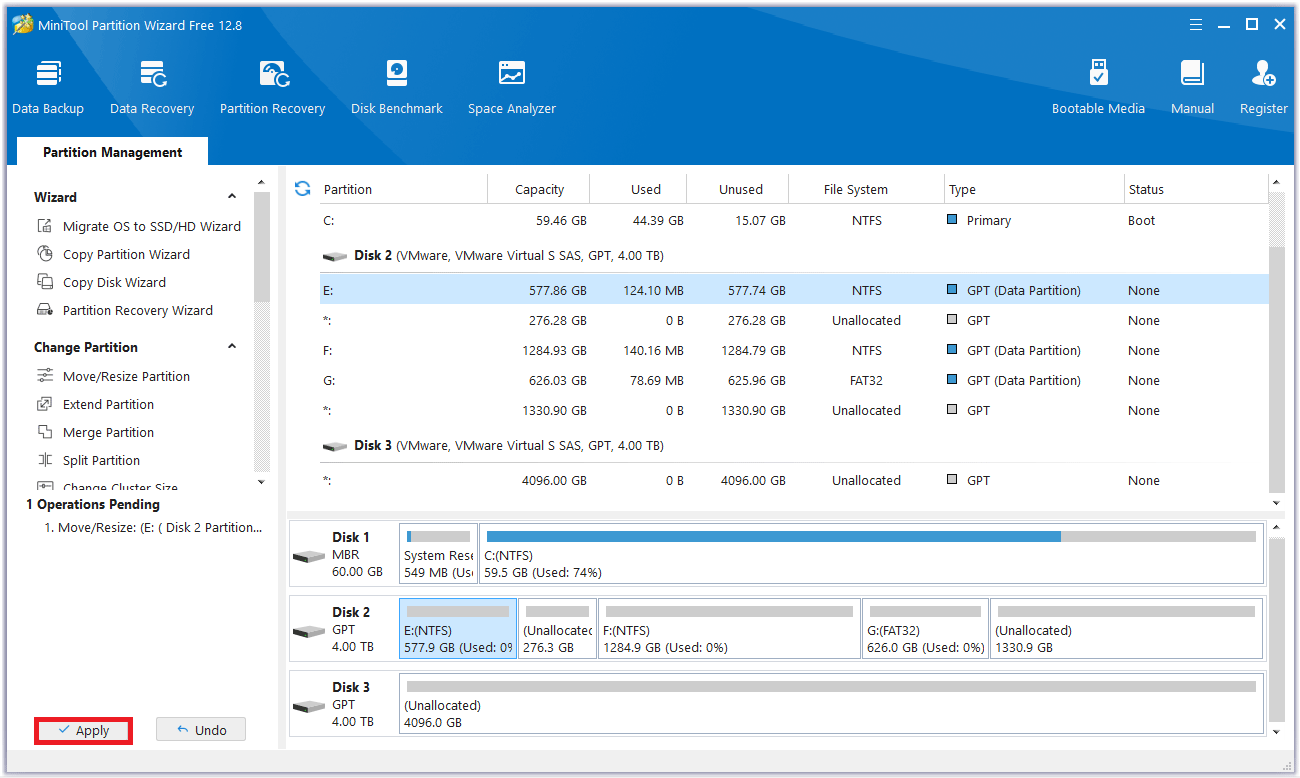Select the F: partition row
Screen dimensions: 1300x778
(x=794, y=350)
